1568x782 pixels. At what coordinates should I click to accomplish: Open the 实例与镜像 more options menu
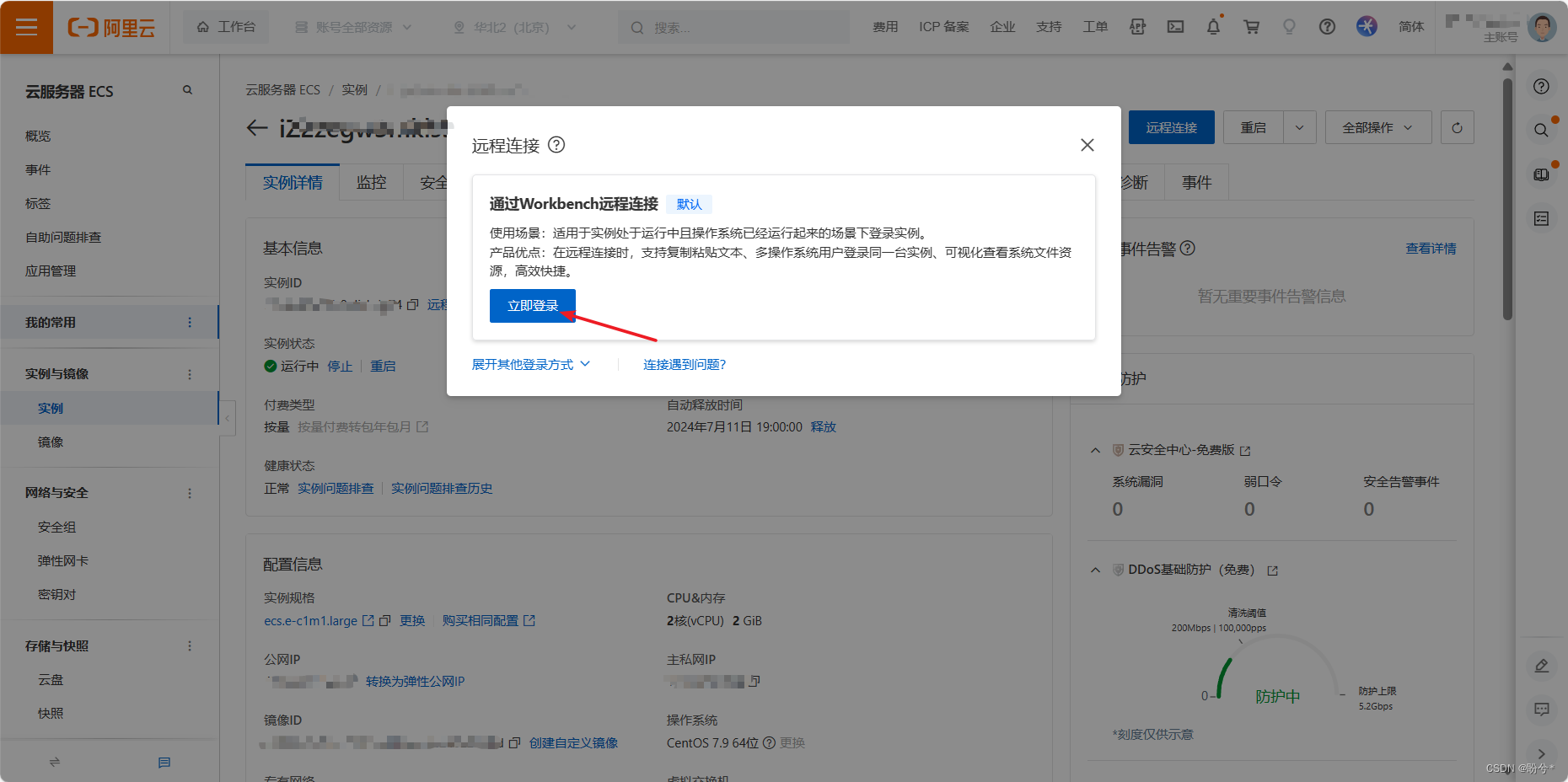click(190, 374)
